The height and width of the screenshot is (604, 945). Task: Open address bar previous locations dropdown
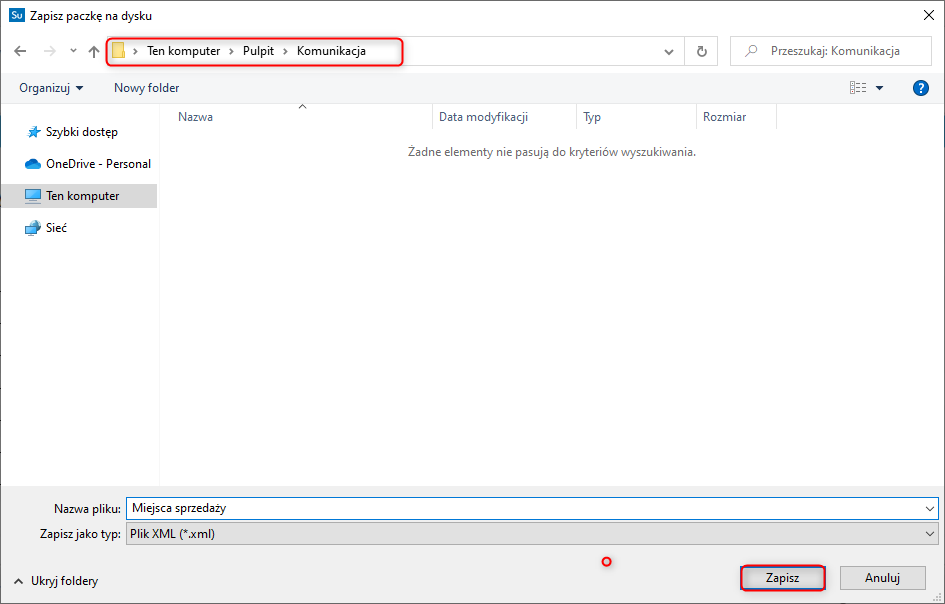click(x=668, y=52)
